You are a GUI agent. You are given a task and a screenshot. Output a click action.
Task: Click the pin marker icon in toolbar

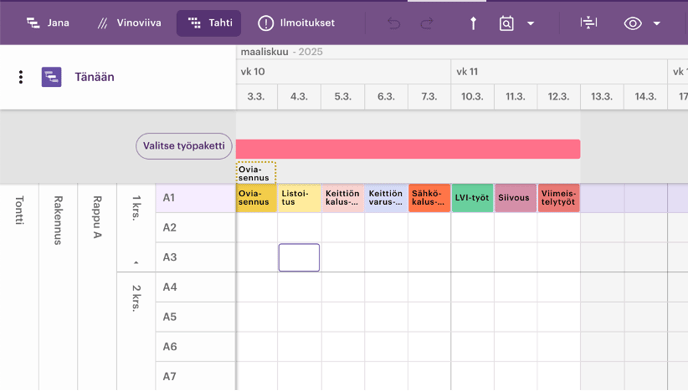[x=473, y=23]
